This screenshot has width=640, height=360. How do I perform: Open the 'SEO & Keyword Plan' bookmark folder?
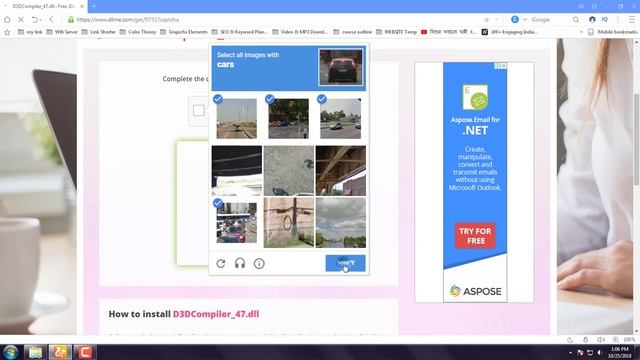click(240, 32)
